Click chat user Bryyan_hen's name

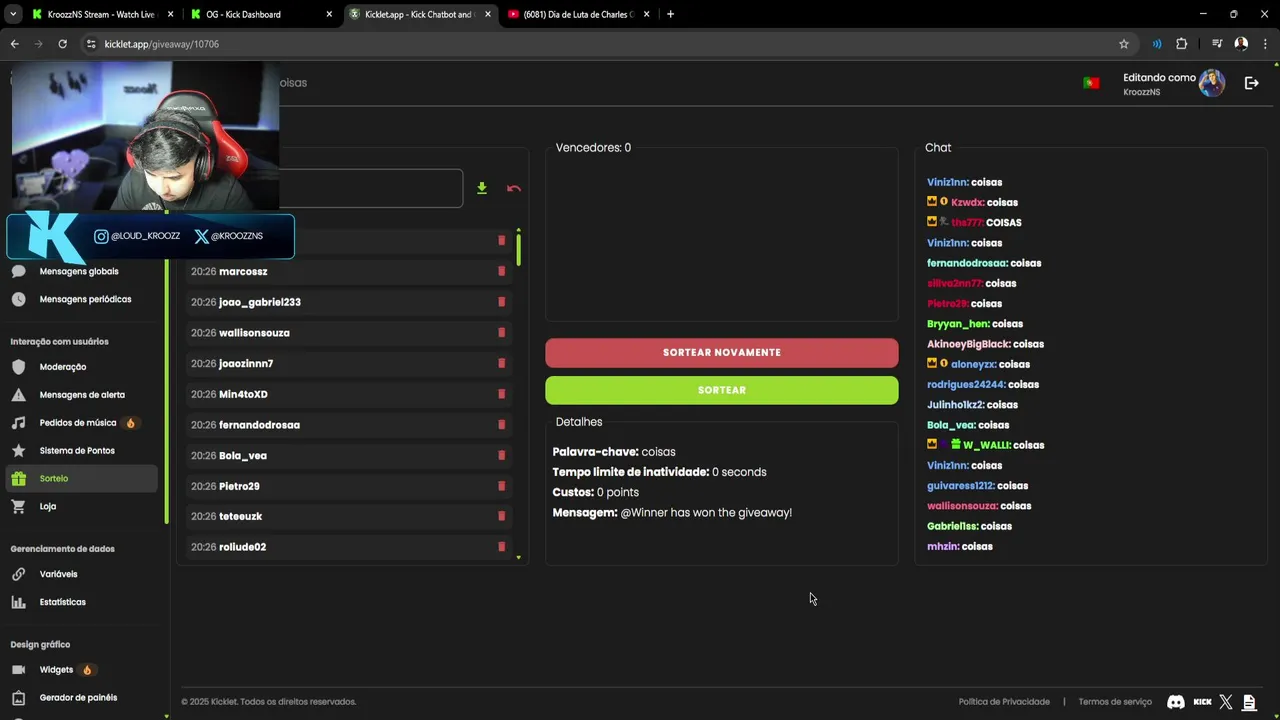[959, 324]
